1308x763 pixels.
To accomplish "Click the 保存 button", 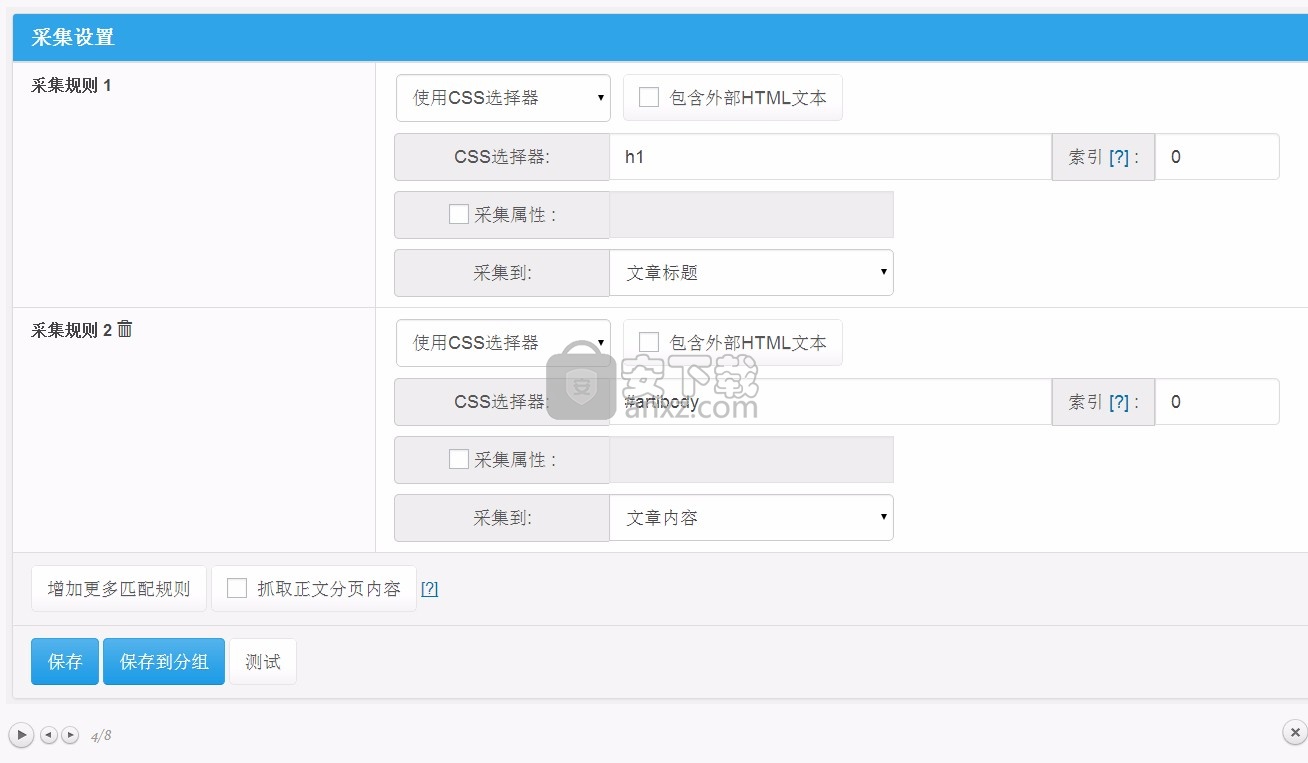I will [65, 661].
